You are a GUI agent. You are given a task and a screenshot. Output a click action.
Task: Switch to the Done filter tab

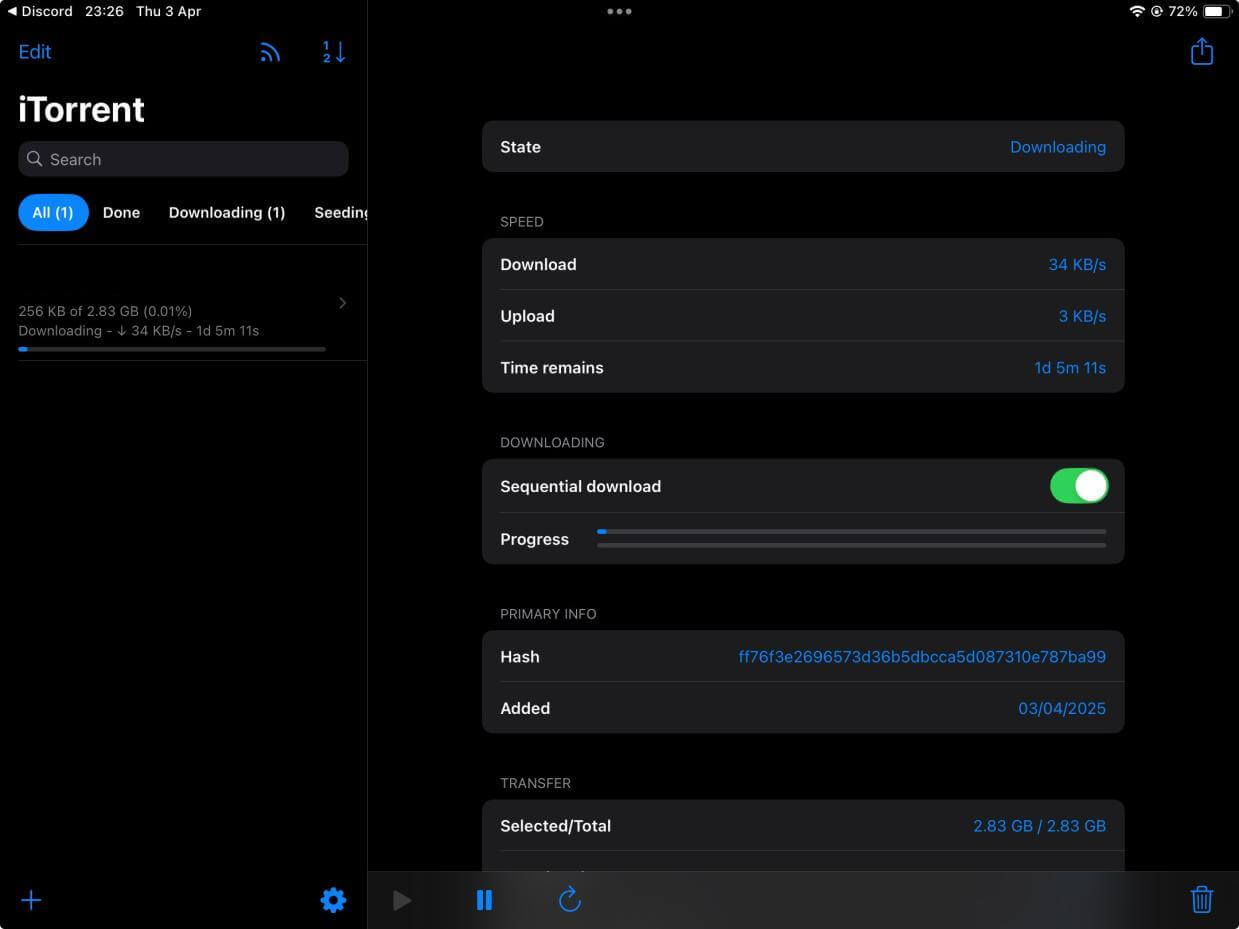pos(121,212)
